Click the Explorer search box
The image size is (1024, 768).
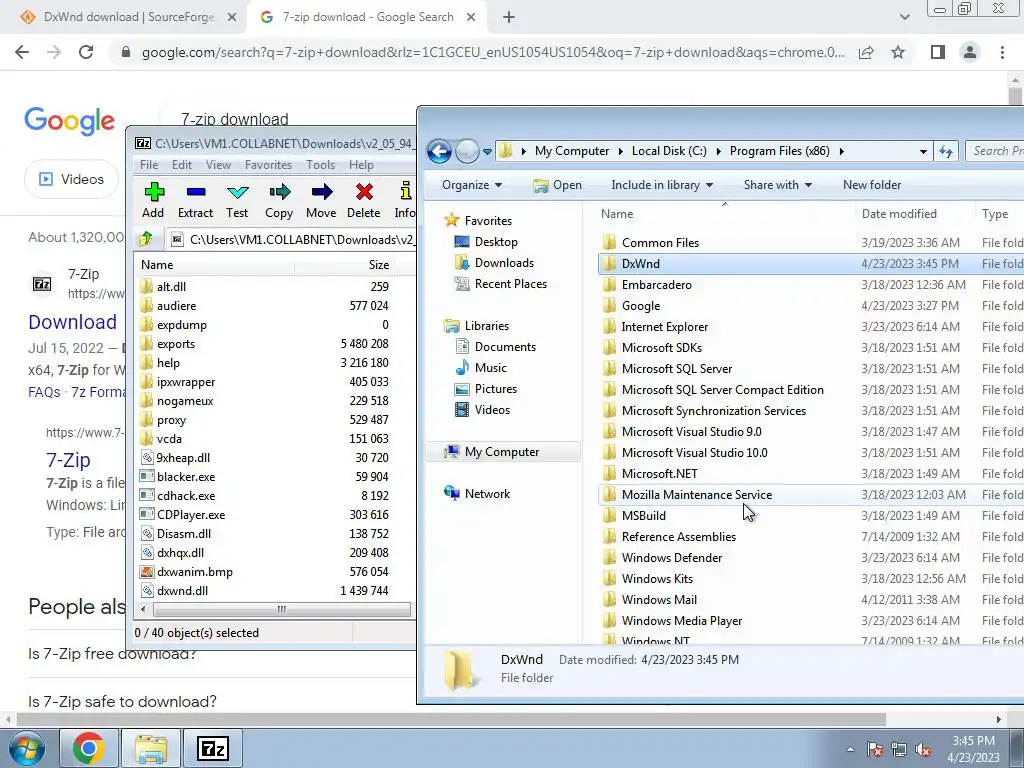(995, 152)
